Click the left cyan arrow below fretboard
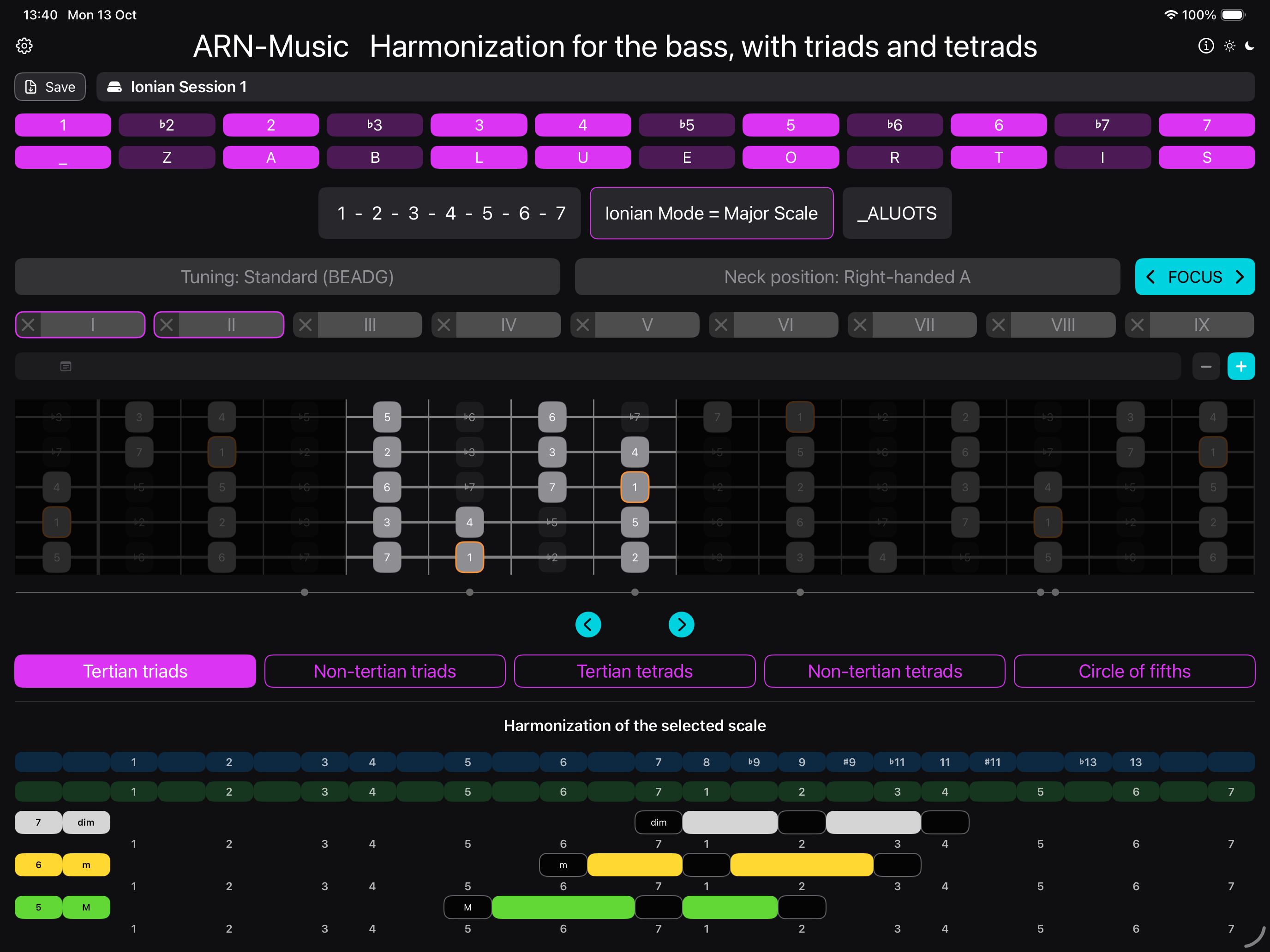This screenshot has width=1270, height=952. pos(588,625)
